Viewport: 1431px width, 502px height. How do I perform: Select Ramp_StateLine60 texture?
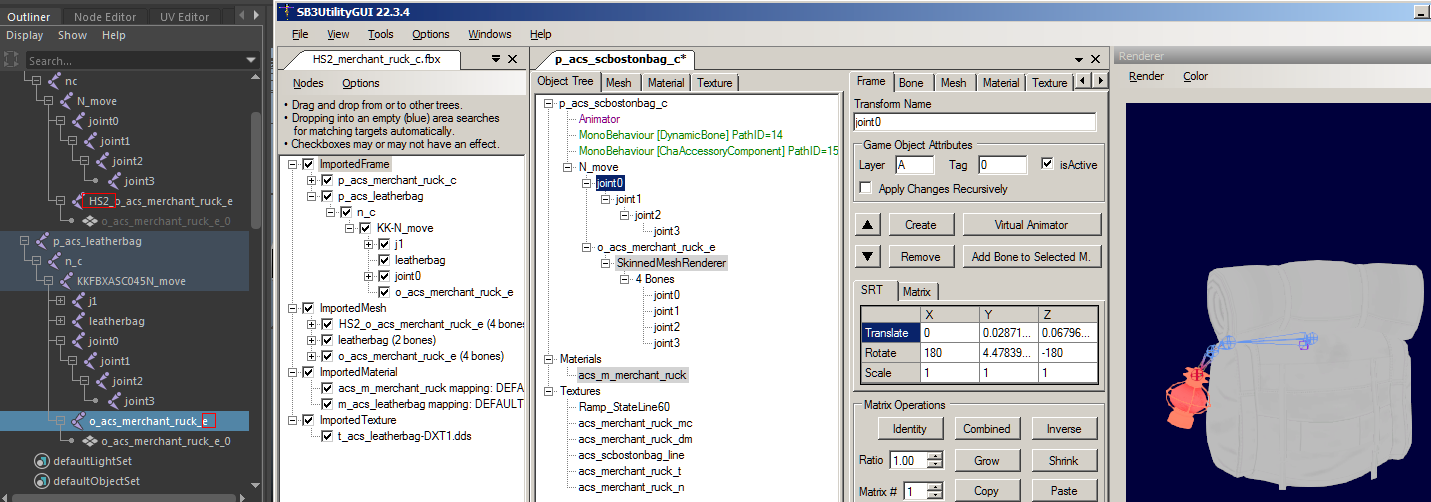624,407
